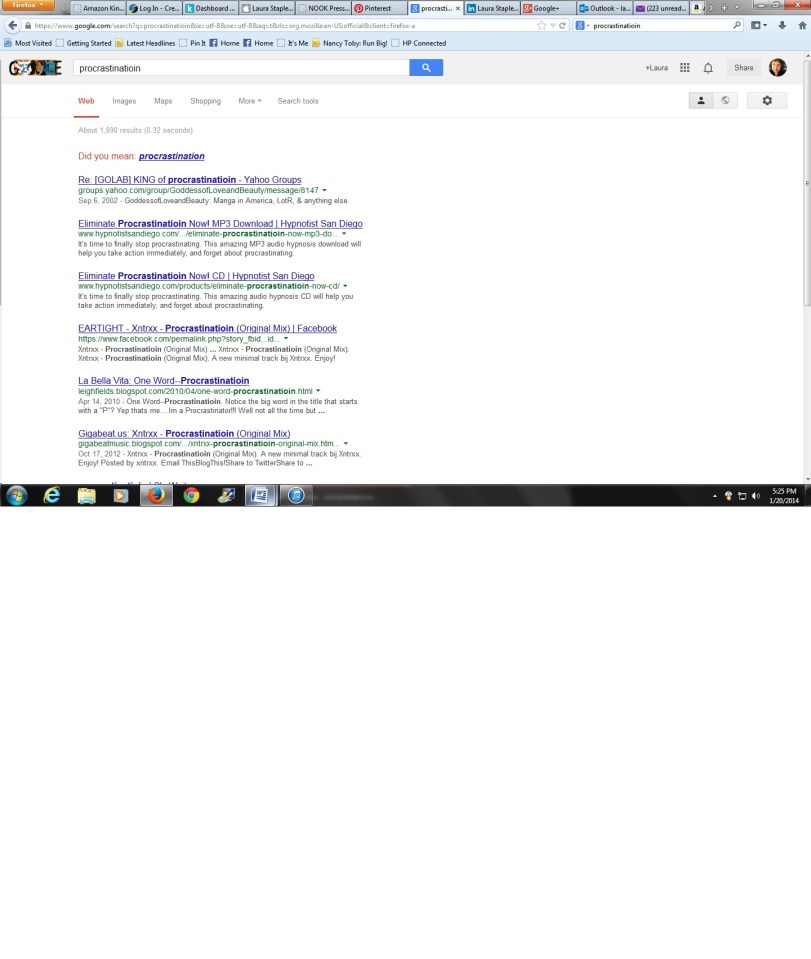Viewport: 811px width, 959px height.
Task: Open 'La Bella Vita: One Word' result
Action: point(163,381)
